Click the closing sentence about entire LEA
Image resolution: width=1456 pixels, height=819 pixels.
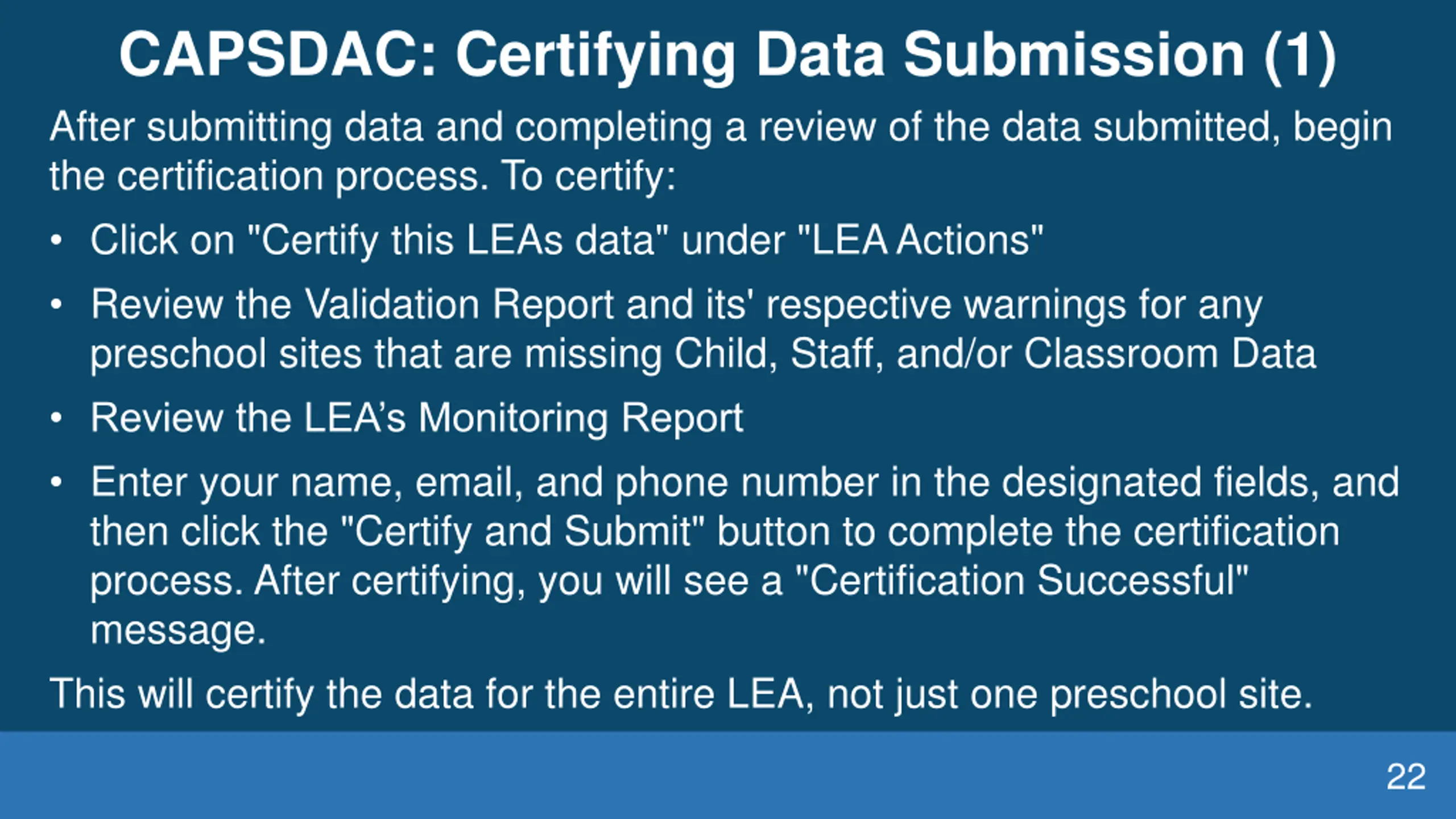[x=680, y=694]
